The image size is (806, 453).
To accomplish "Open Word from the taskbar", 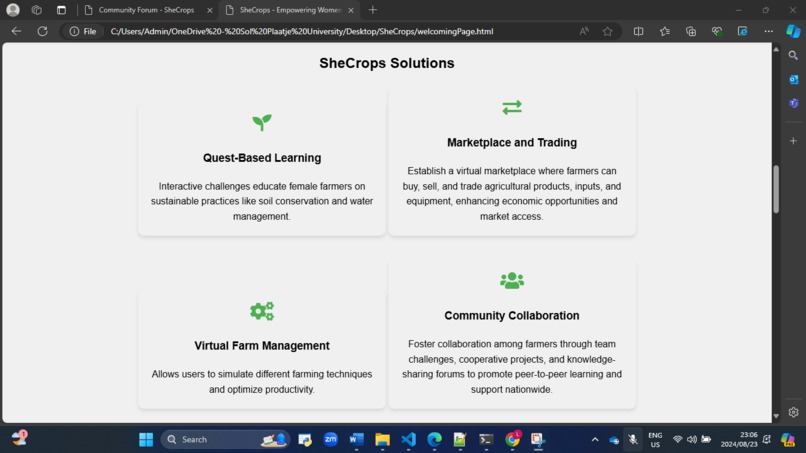I will point(356,439).
